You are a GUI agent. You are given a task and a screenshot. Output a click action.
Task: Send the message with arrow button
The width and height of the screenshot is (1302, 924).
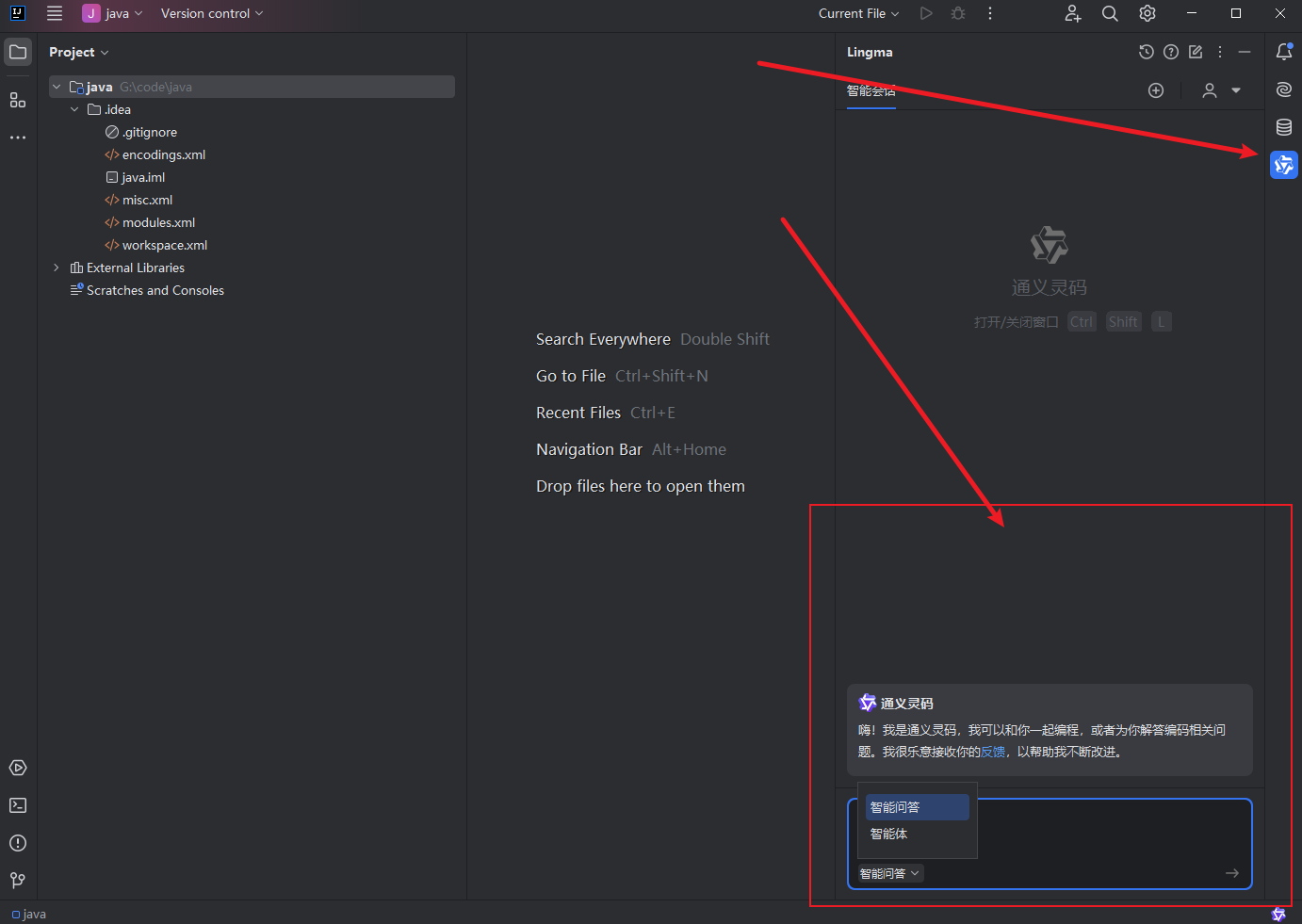click(1231, 873)
